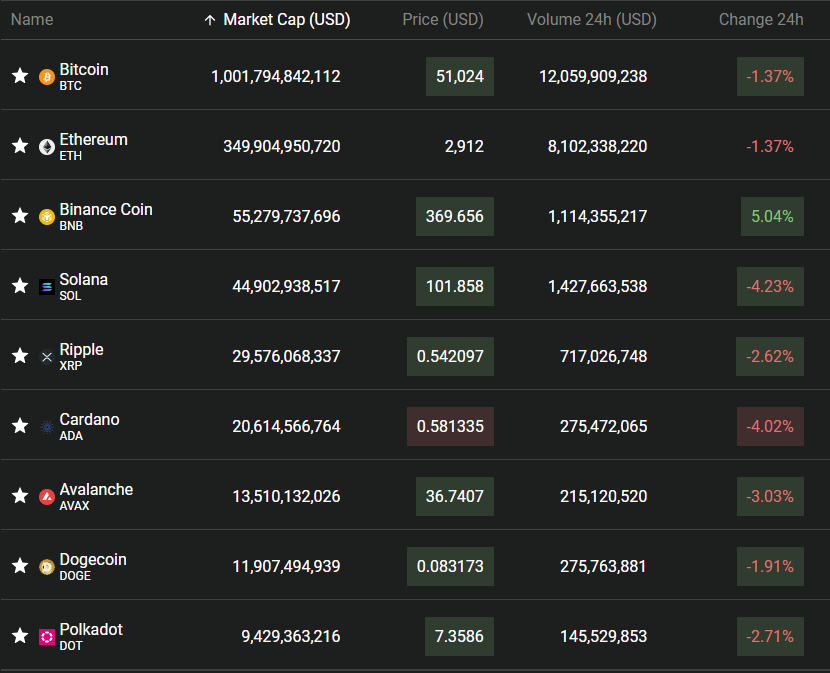This screenshot has height=673, width=830.
Task: Open the Bitcoin coin name link
Action: 84,69
